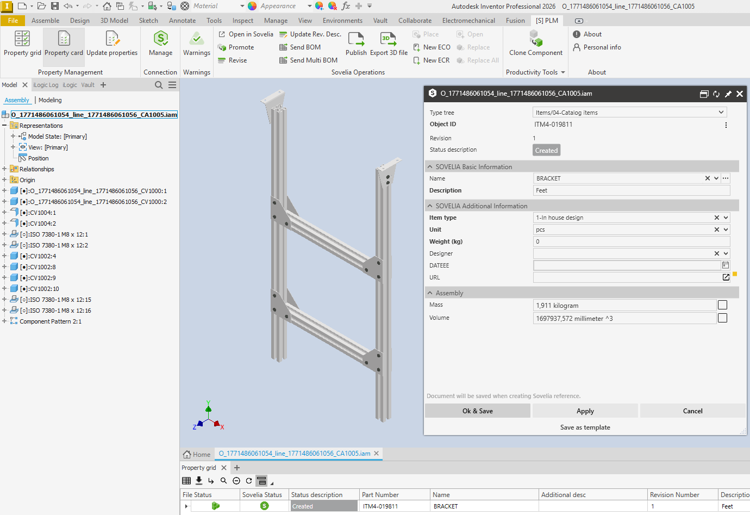750x515 pixels.
Task: Click Save as template
Action: (585, 428)
